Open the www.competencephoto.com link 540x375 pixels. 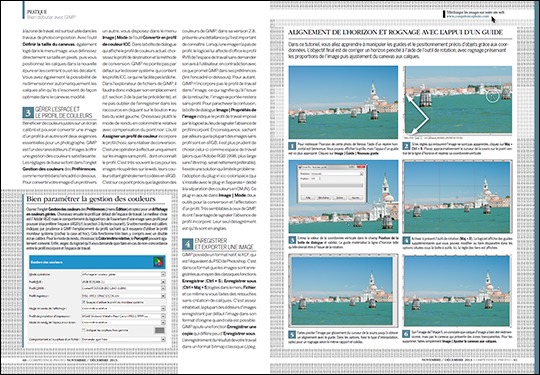[468, 16]
